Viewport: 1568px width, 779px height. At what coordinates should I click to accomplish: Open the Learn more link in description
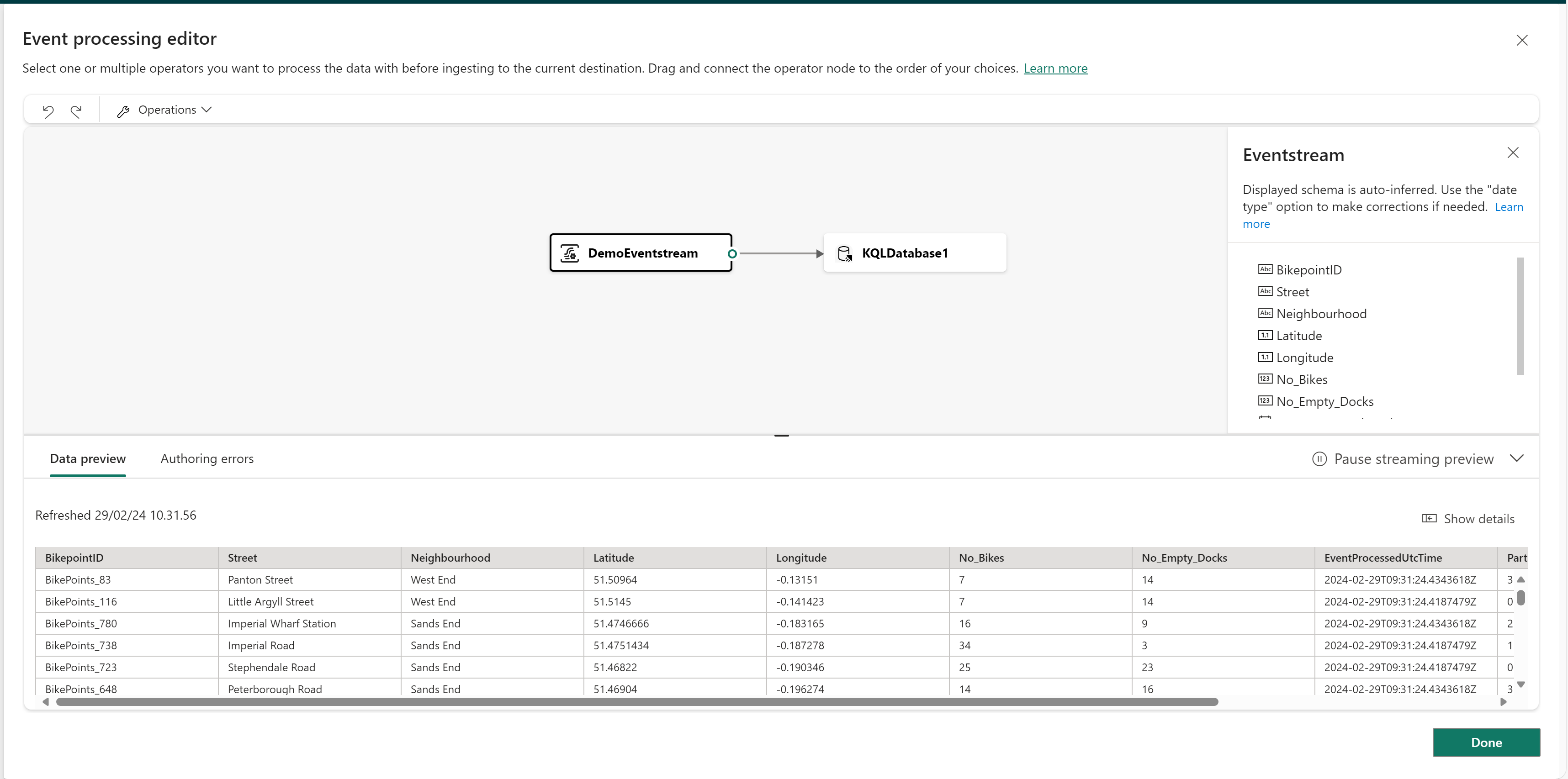1055,68
